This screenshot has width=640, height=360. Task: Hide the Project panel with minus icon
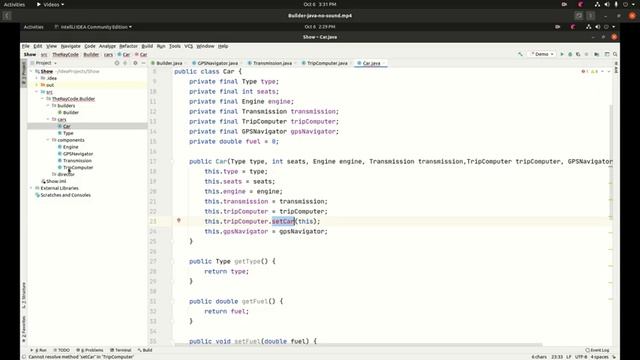pyautogui.click(x=143, y=63)
